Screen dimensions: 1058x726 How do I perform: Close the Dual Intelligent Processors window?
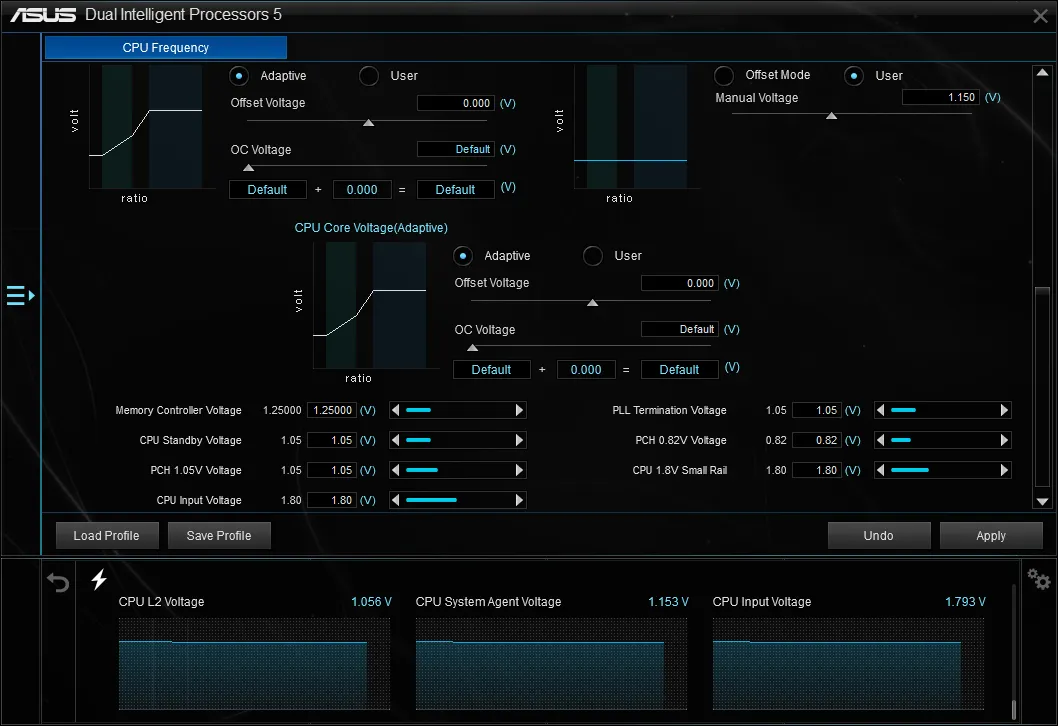(x=1040, y=16)
